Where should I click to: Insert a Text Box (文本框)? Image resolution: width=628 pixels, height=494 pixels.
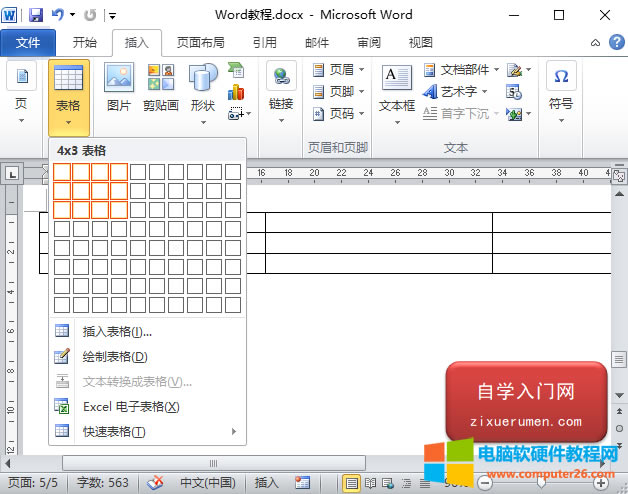[x=397, y=85]
